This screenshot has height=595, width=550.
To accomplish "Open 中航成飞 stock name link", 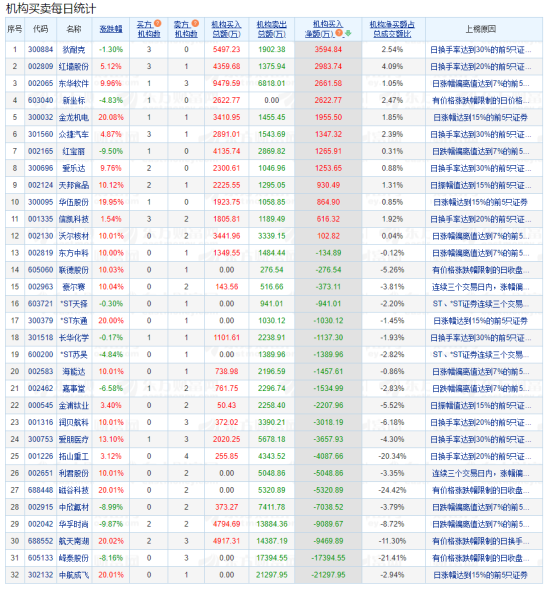I will click(x=74, y=575).
